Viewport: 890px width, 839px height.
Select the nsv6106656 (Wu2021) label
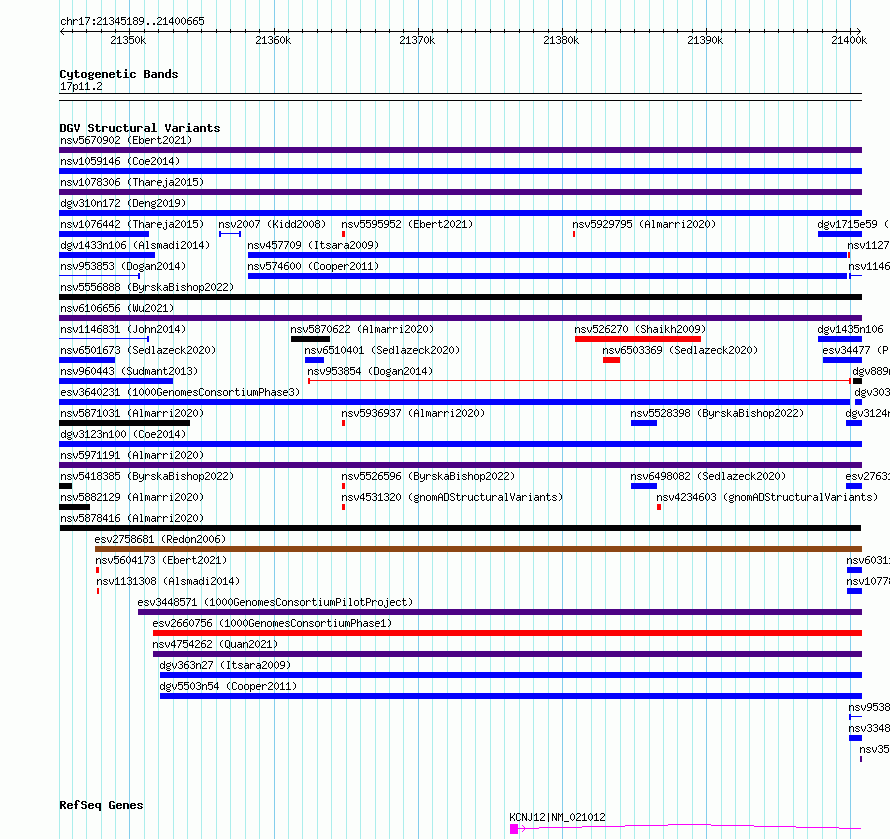(x=117, y=308)
